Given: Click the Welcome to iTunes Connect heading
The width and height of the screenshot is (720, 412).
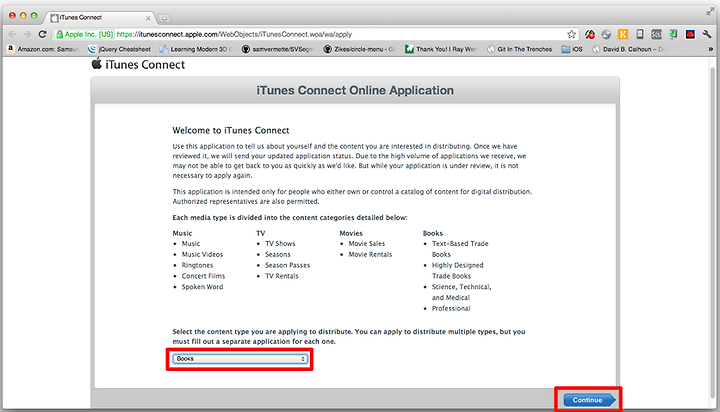Looking at the screenshot, I should coord(231,130).
